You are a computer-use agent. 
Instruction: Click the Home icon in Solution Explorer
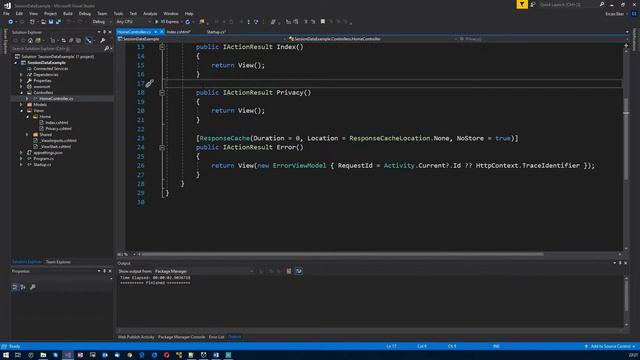tap(30, 40)
